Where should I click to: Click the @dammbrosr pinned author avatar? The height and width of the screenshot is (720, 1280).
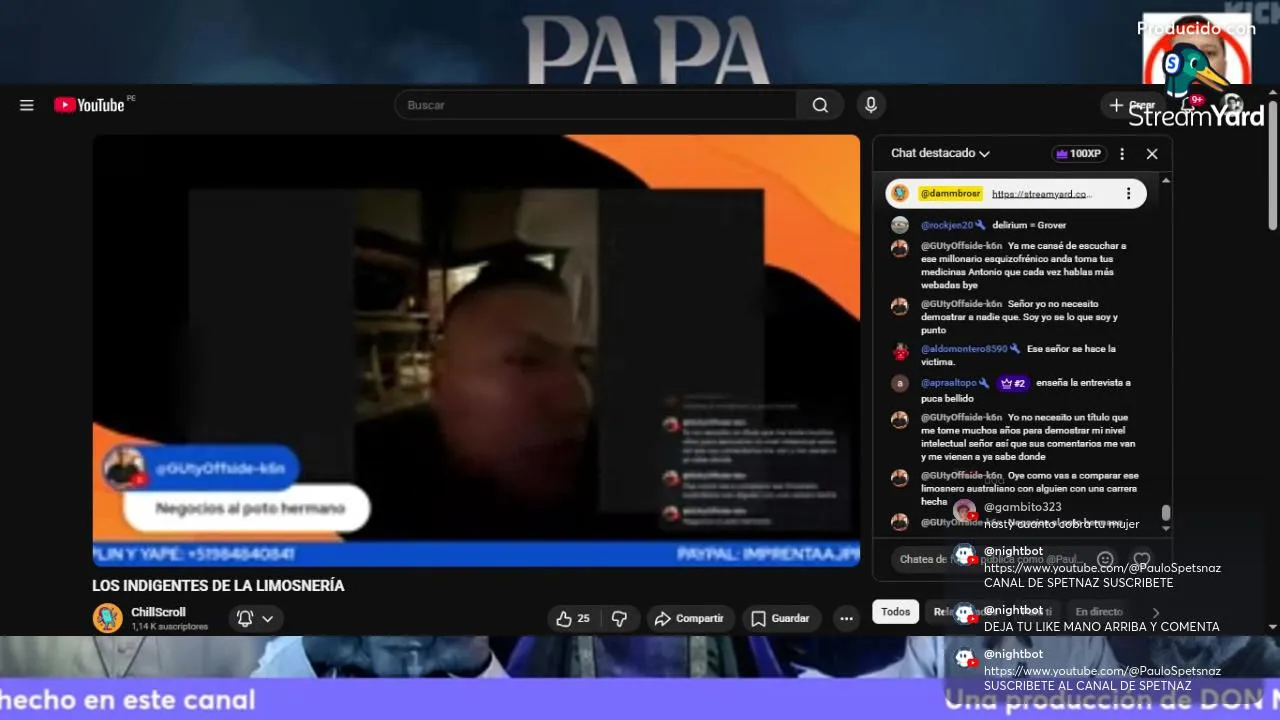point(900,193)
